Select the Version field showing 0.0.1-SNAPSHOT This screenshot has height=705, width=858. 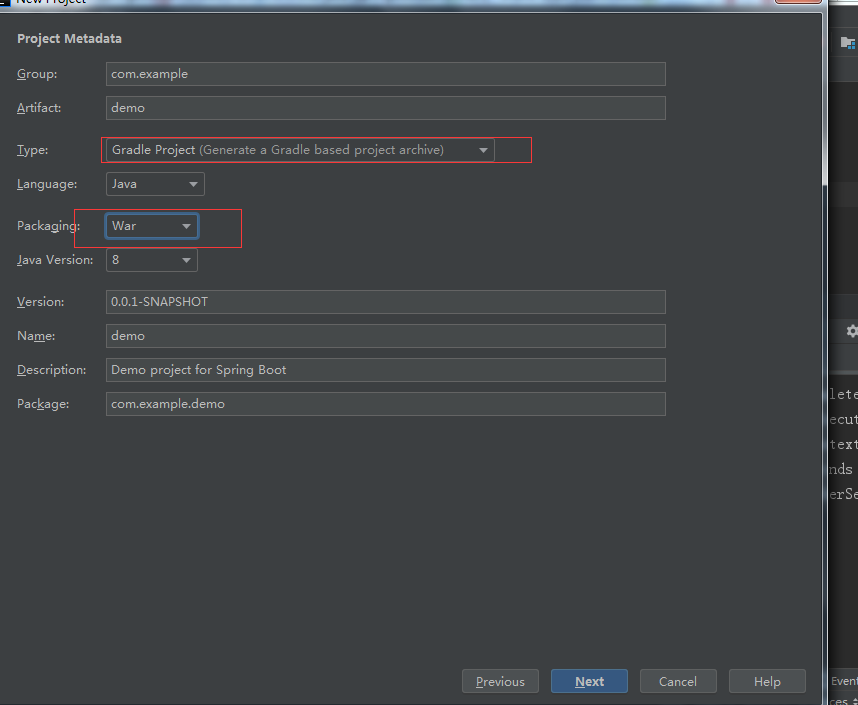(x=385, y=302)
